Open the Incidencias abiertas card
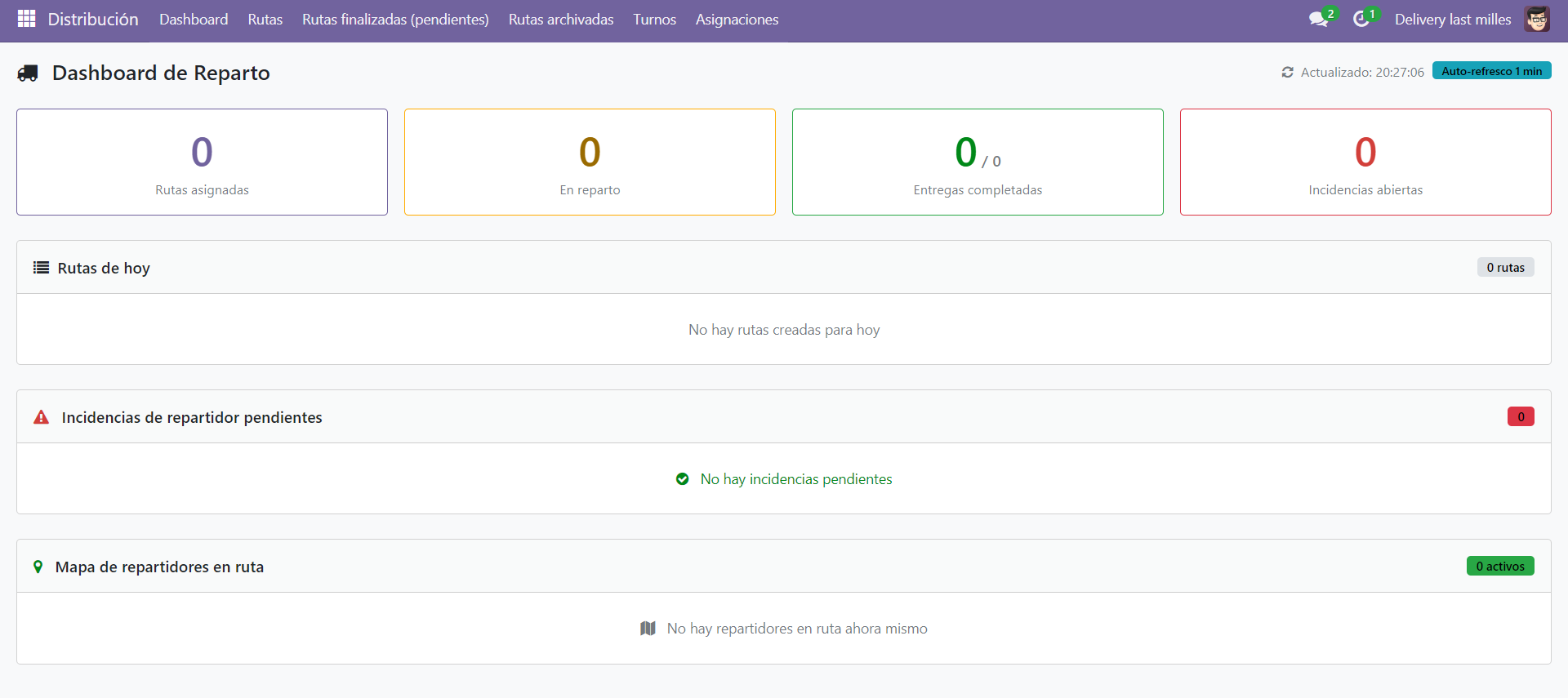 point(1365,162)
